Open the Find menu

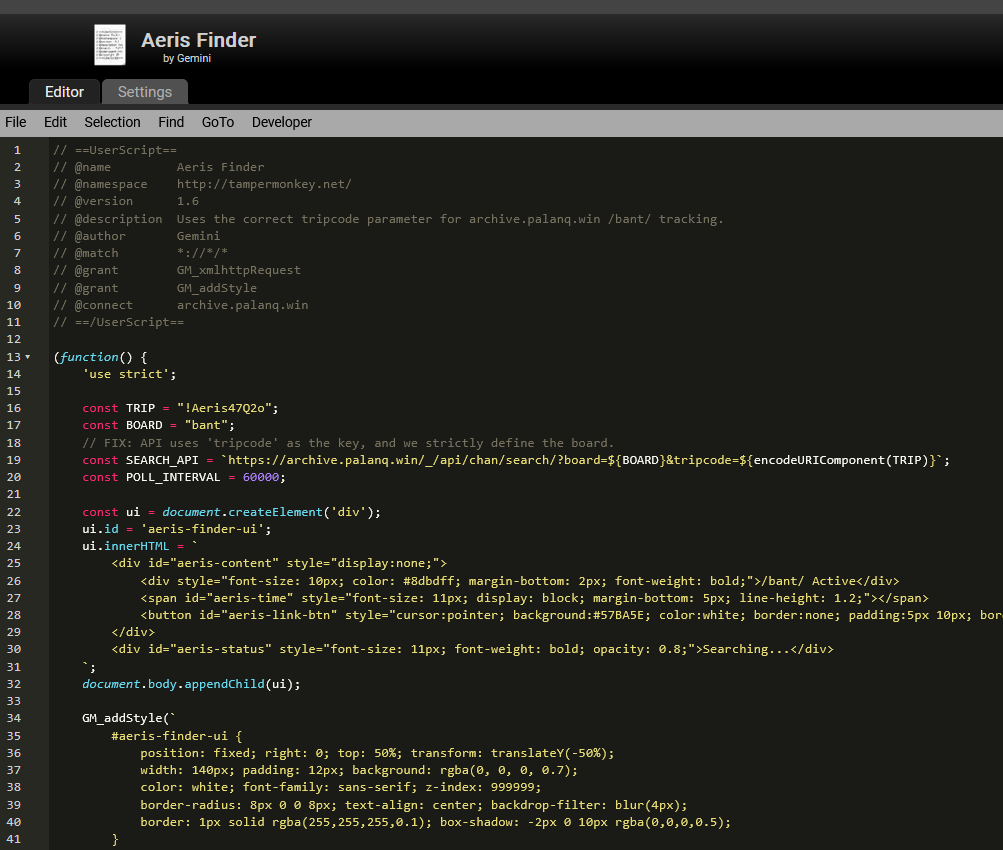pyautogui.click(x=171, y=122)
